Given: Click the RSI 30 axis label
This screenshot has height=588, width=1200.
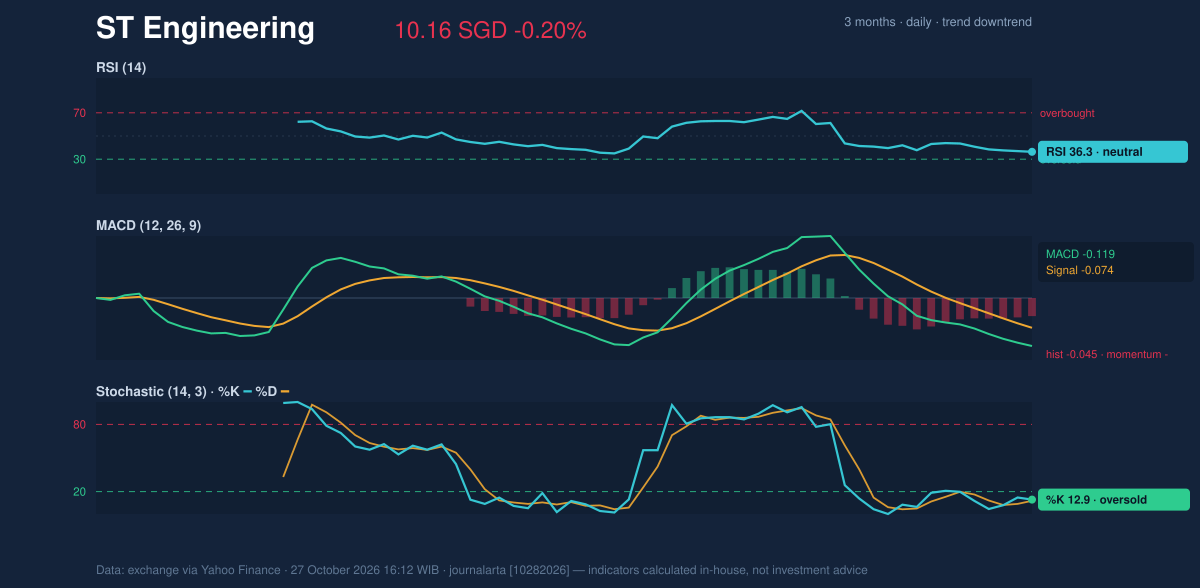Looking at the screenshot, I should pos(79,159).
